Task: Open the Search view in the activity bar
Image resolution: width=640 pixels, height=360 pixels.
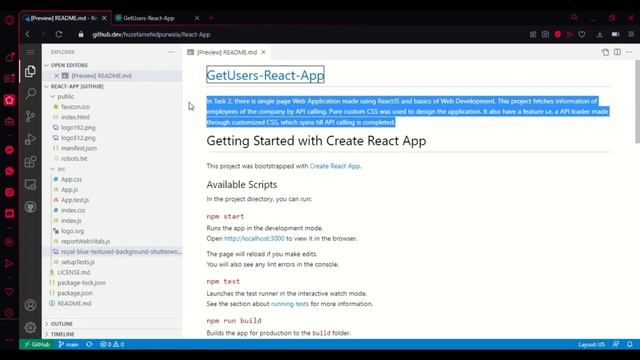Action: 30,94
